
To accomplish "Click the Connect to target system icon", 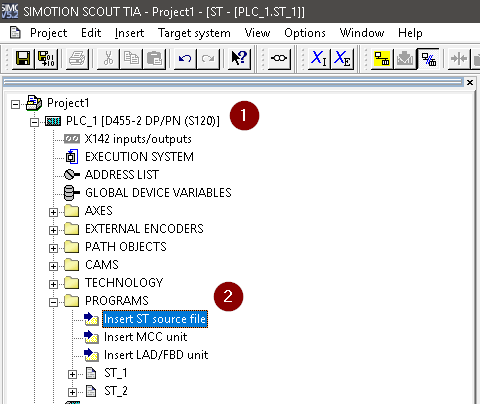I will (279, 59).
